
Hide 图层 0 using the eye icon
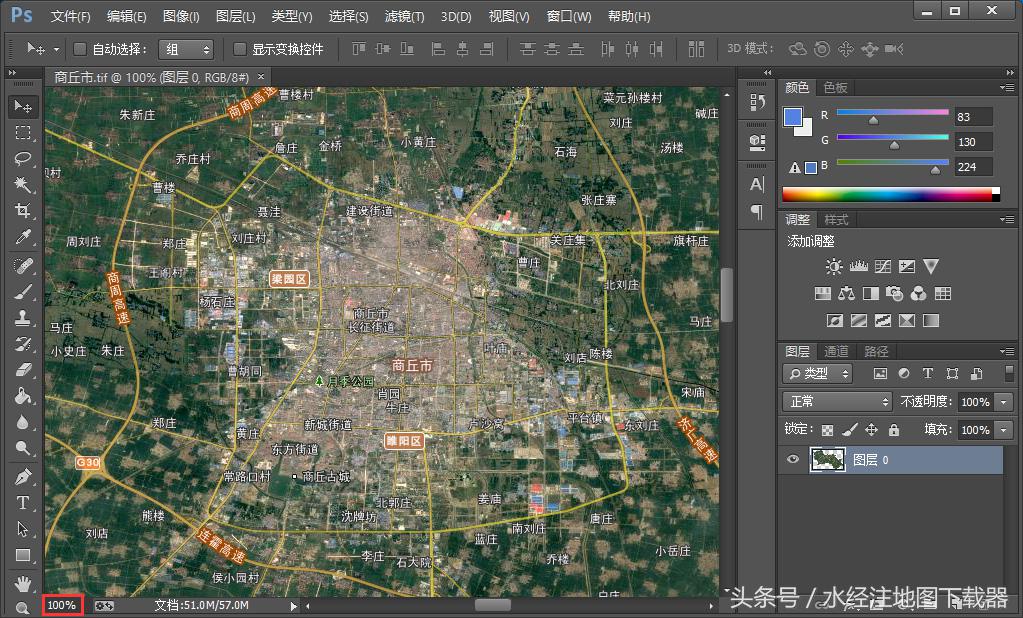794,460
